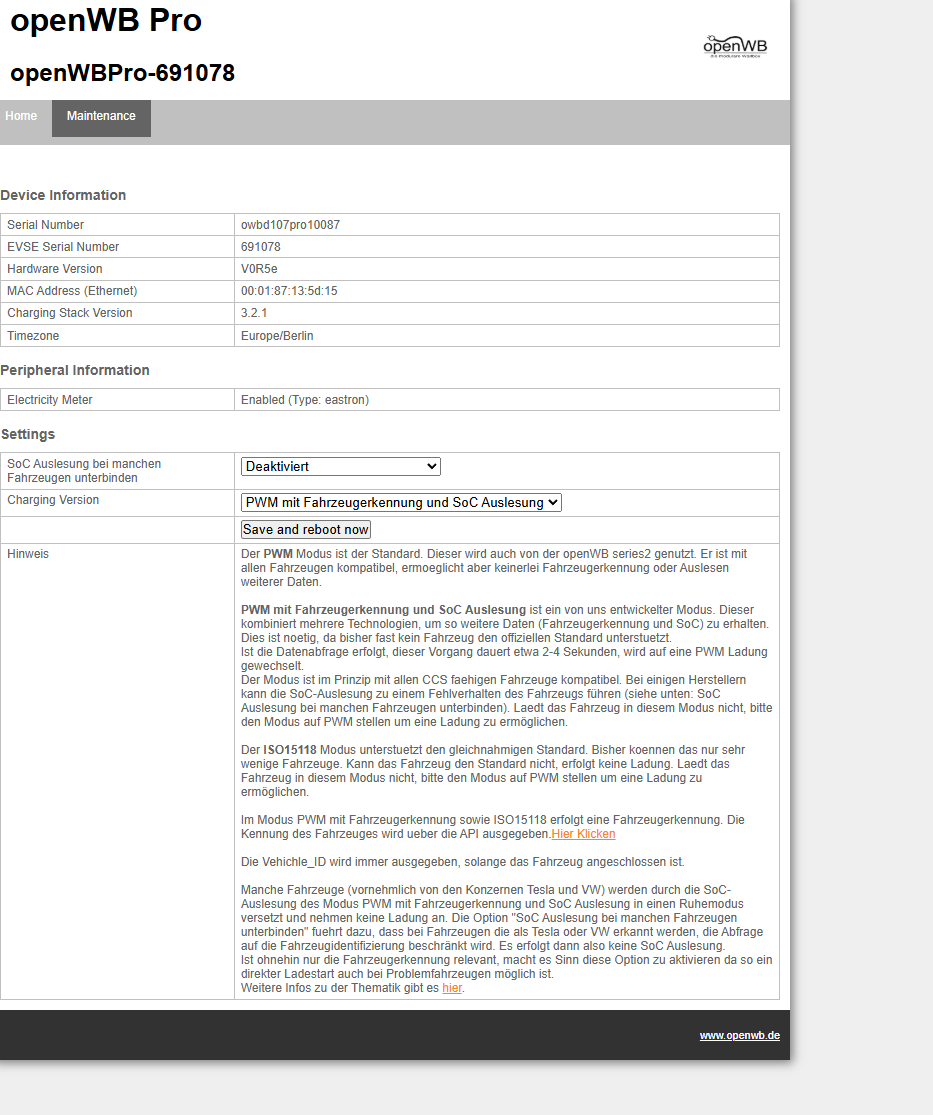Image resolution: width=933 pixels, height=1115 pixels.
Task: Click the Electricity Meter label
Action: (x=50, y=400)
